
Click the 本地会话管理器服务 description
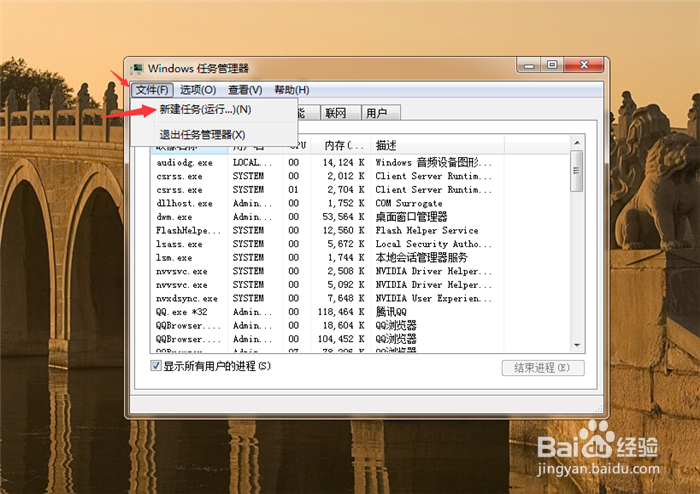coord(421,258)
